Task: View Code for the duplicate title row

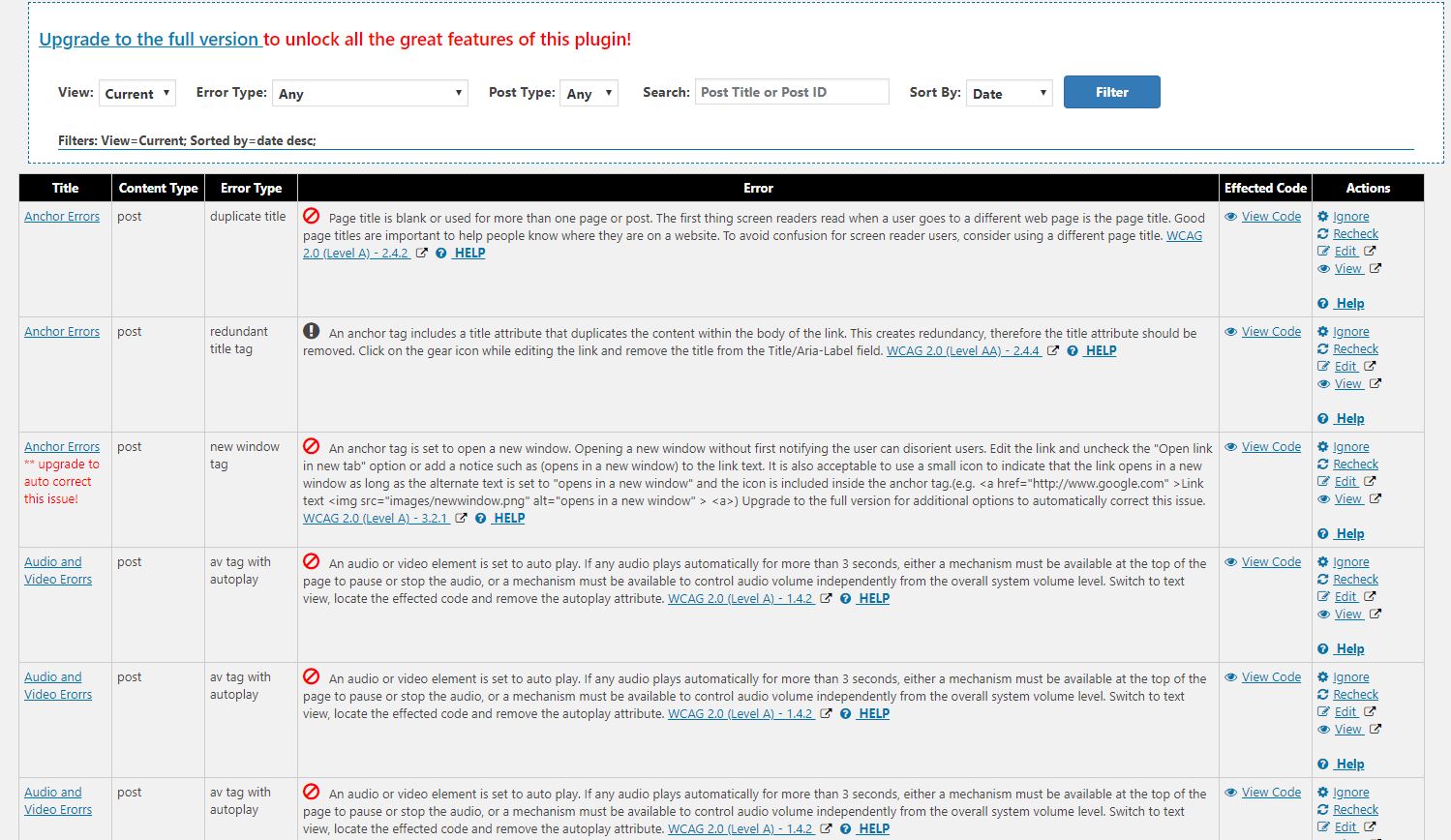Action: [1271, 217]
